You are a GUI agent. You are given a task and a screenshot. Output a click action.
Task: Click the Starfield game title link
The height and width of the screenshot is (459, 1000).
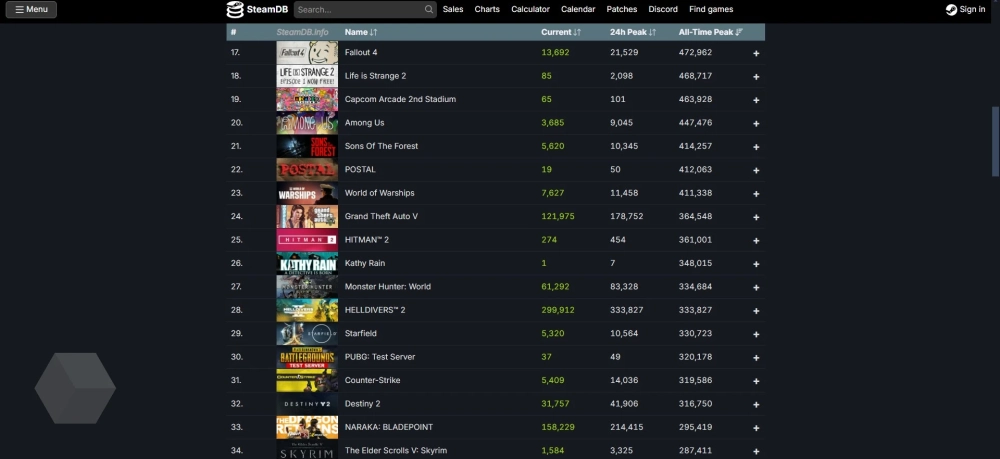(361, 333)
